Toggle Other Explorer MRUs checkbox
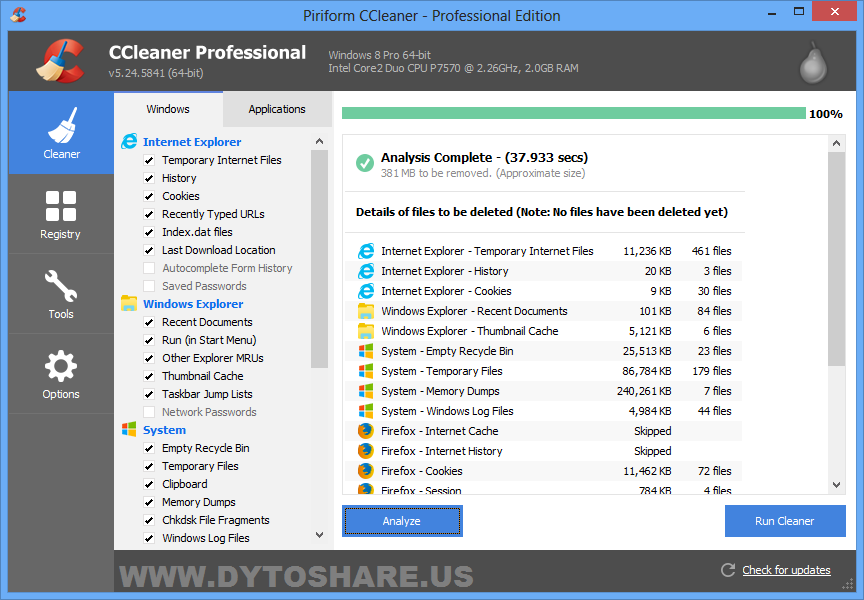 (149, 358)
